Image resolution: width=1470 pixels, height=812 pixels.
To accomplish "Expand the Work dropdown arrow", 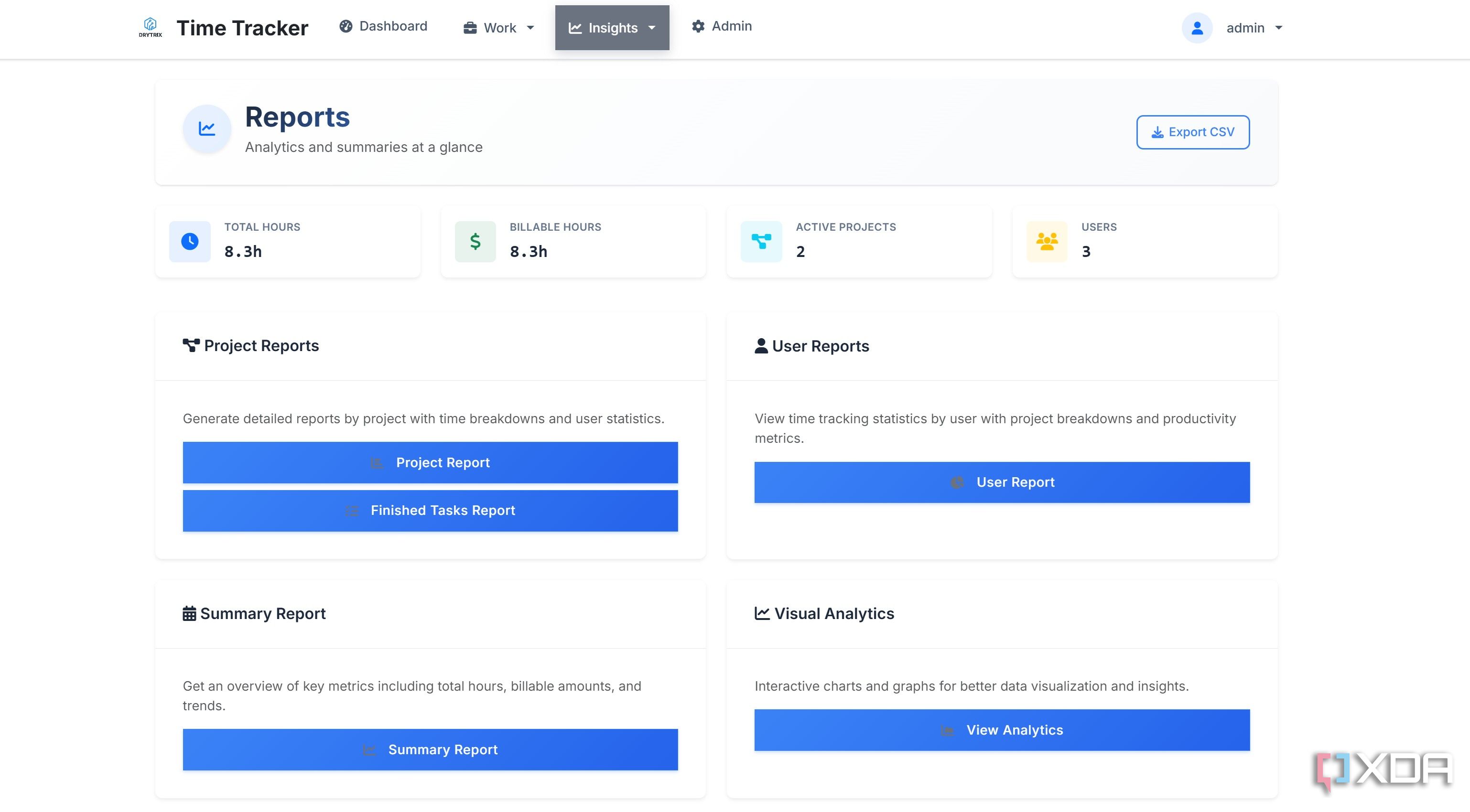I will click(530, 28).
